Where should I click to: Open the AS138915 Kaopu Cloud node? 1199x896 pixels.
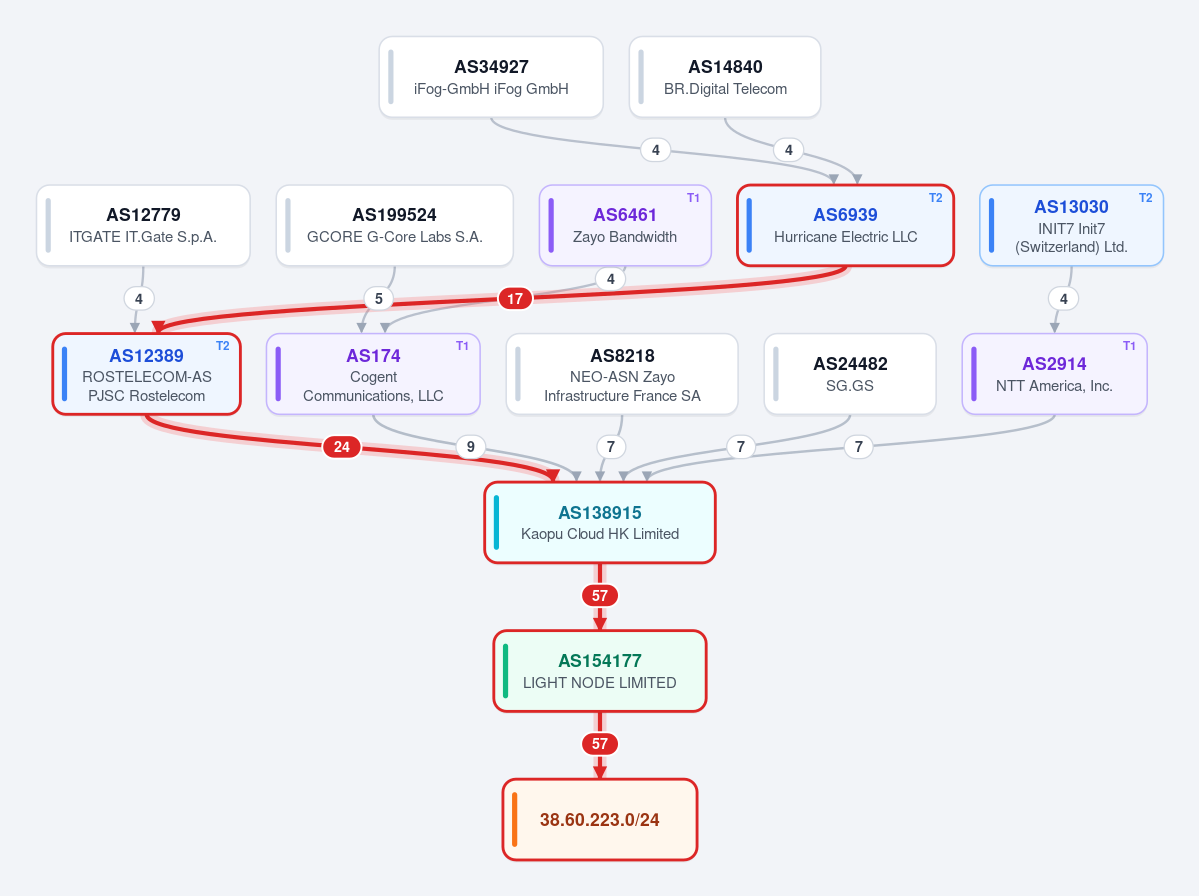click(x=600, y=522)
